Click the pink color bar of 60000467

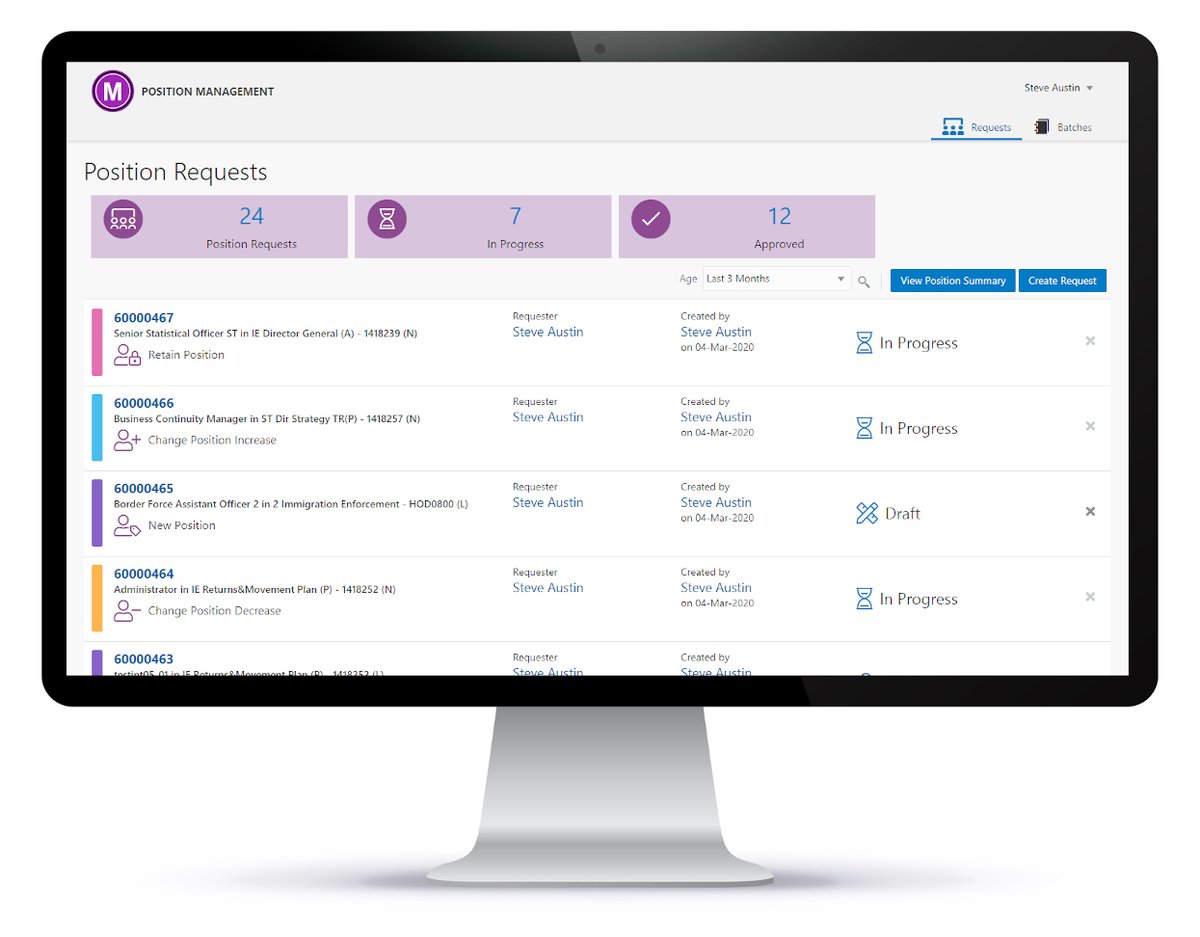[97, 342]
